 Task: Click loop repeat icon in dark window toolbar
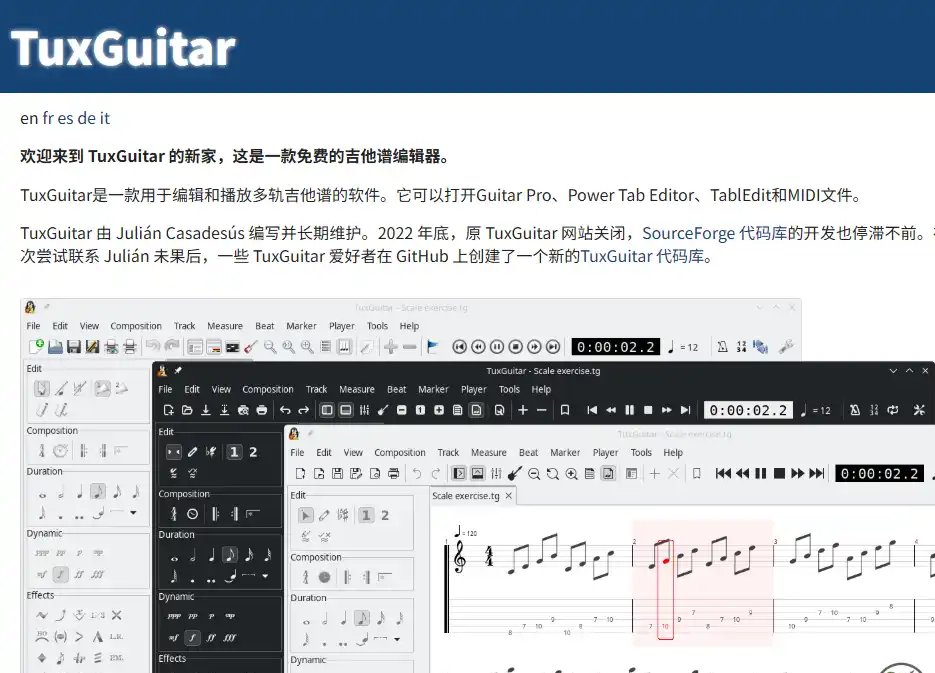click(x=892, y=410)
